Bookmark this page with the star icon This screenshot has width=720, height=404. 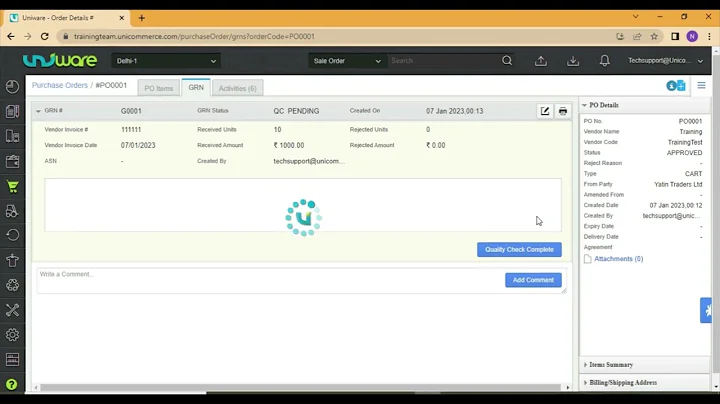(x=654, y=36)
